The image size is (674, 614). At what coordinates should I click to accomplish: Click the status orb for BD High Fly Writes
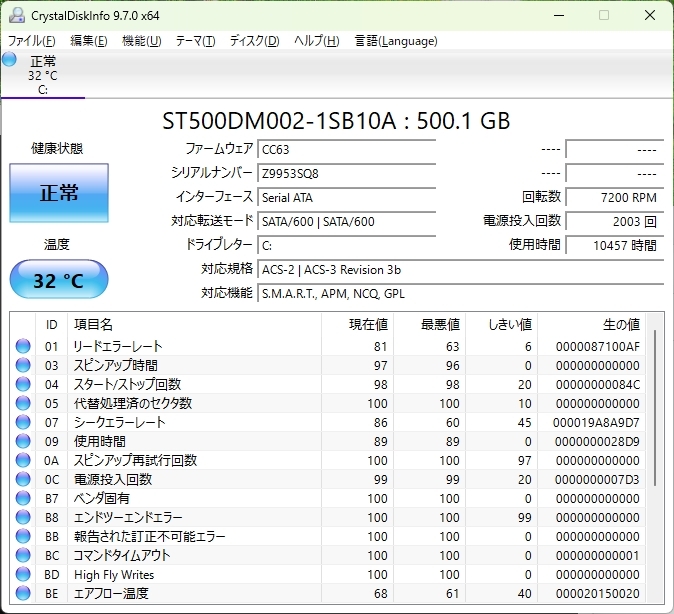click(23, 574)
